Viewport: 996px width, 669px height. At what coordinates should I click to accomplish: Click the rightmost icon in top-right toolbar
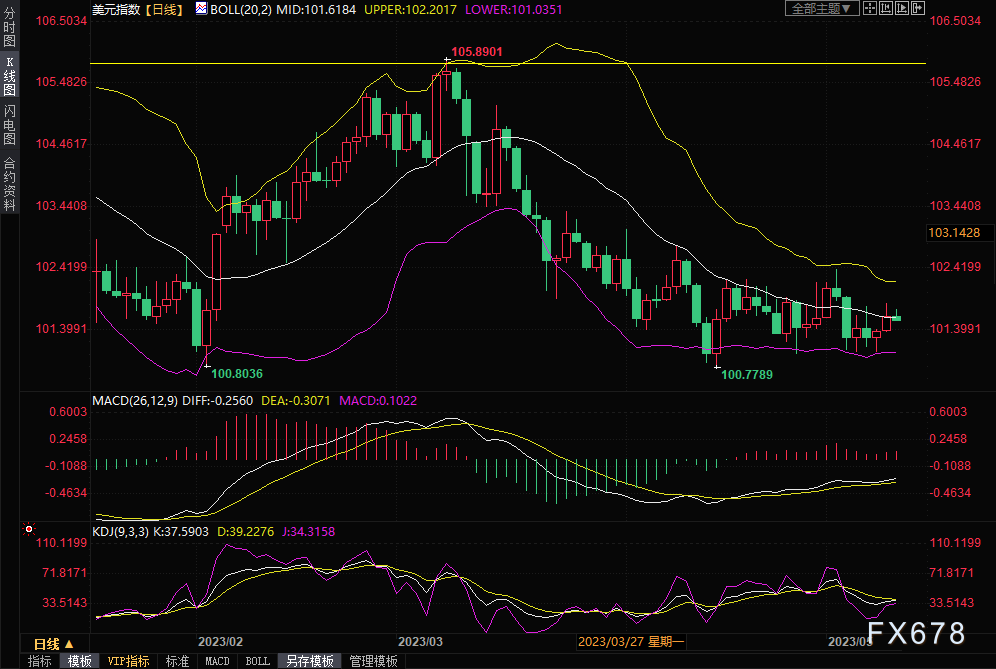916,8
